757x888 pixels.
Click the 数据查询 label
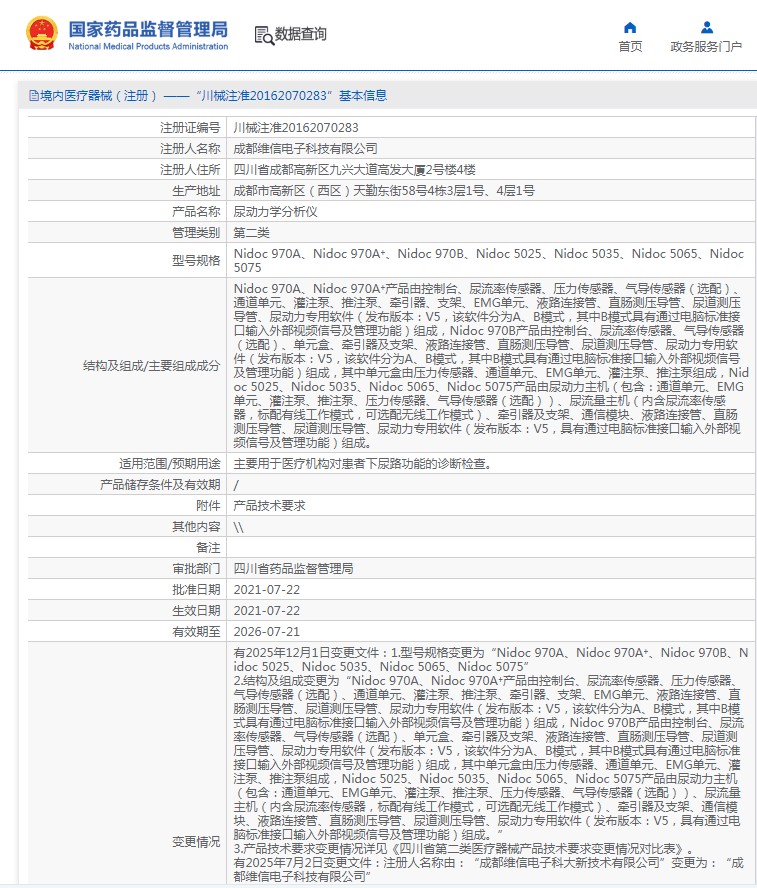[x=300, y=35]
